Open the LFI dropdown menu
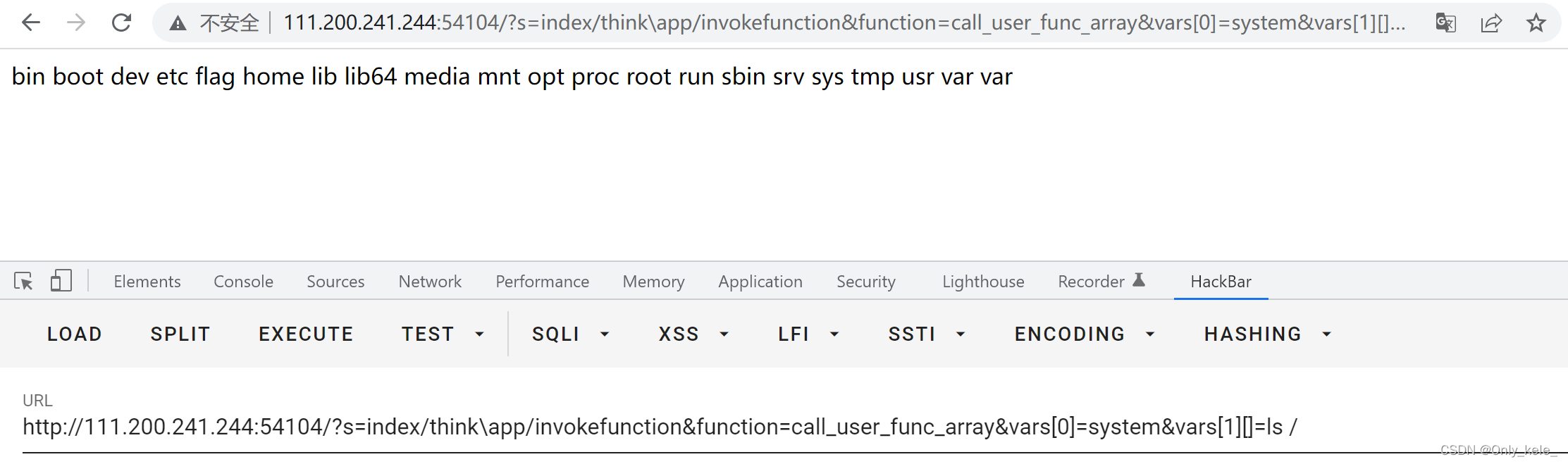Viewport: 1568px width, 464px height. (808, 334)
